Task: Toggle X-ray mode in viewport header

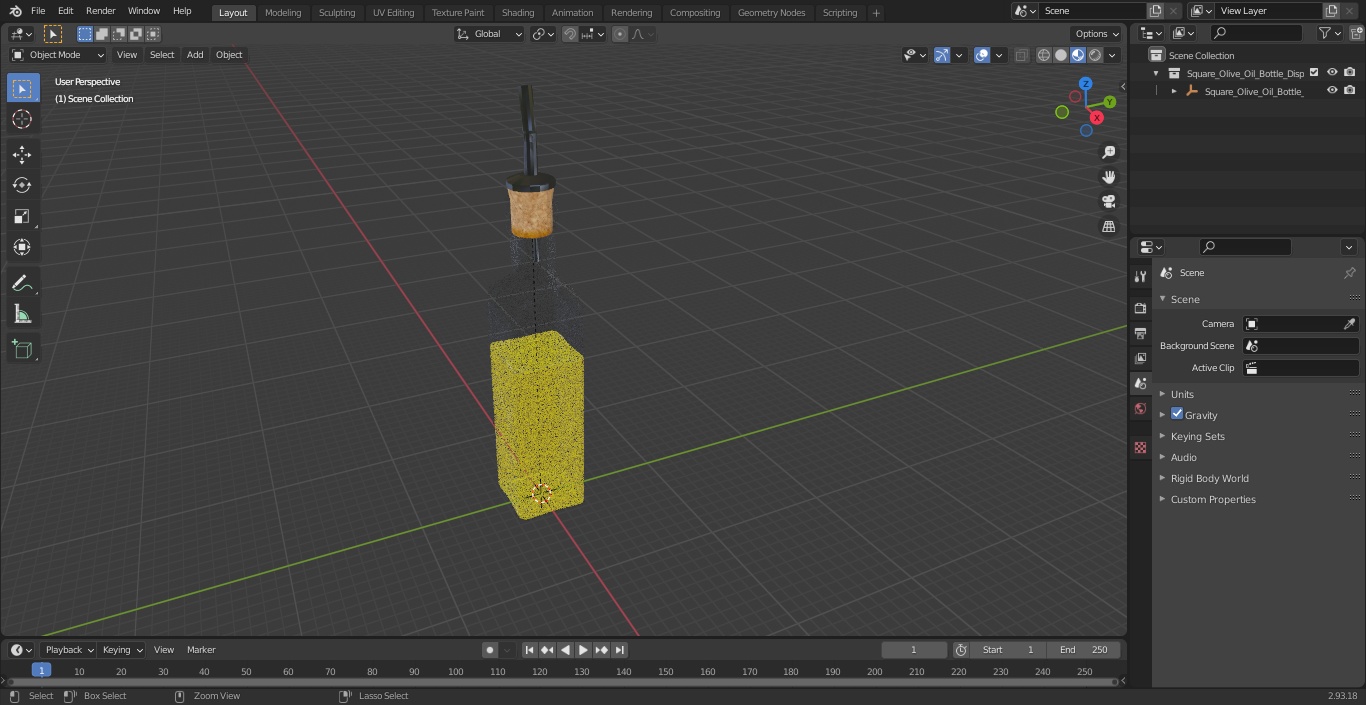Action: tap(1021, 55)
